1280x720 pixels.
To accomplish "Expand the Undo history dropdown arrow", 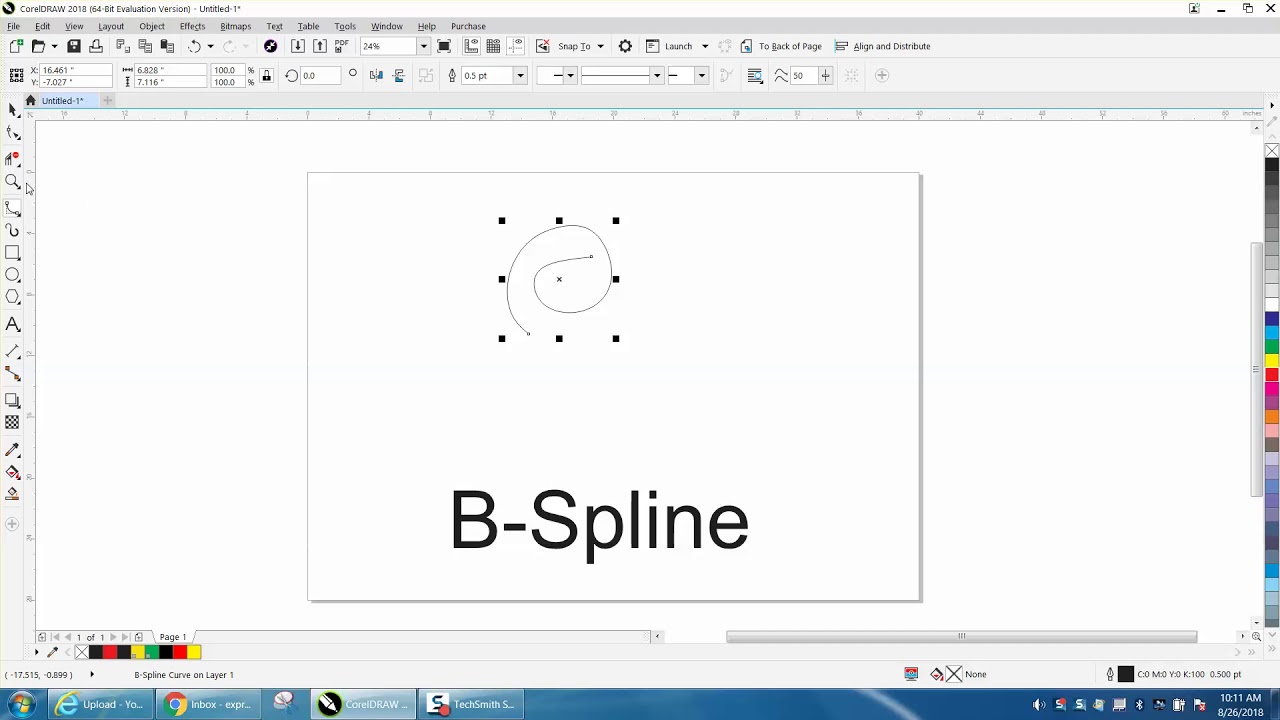I will (210, 46).
